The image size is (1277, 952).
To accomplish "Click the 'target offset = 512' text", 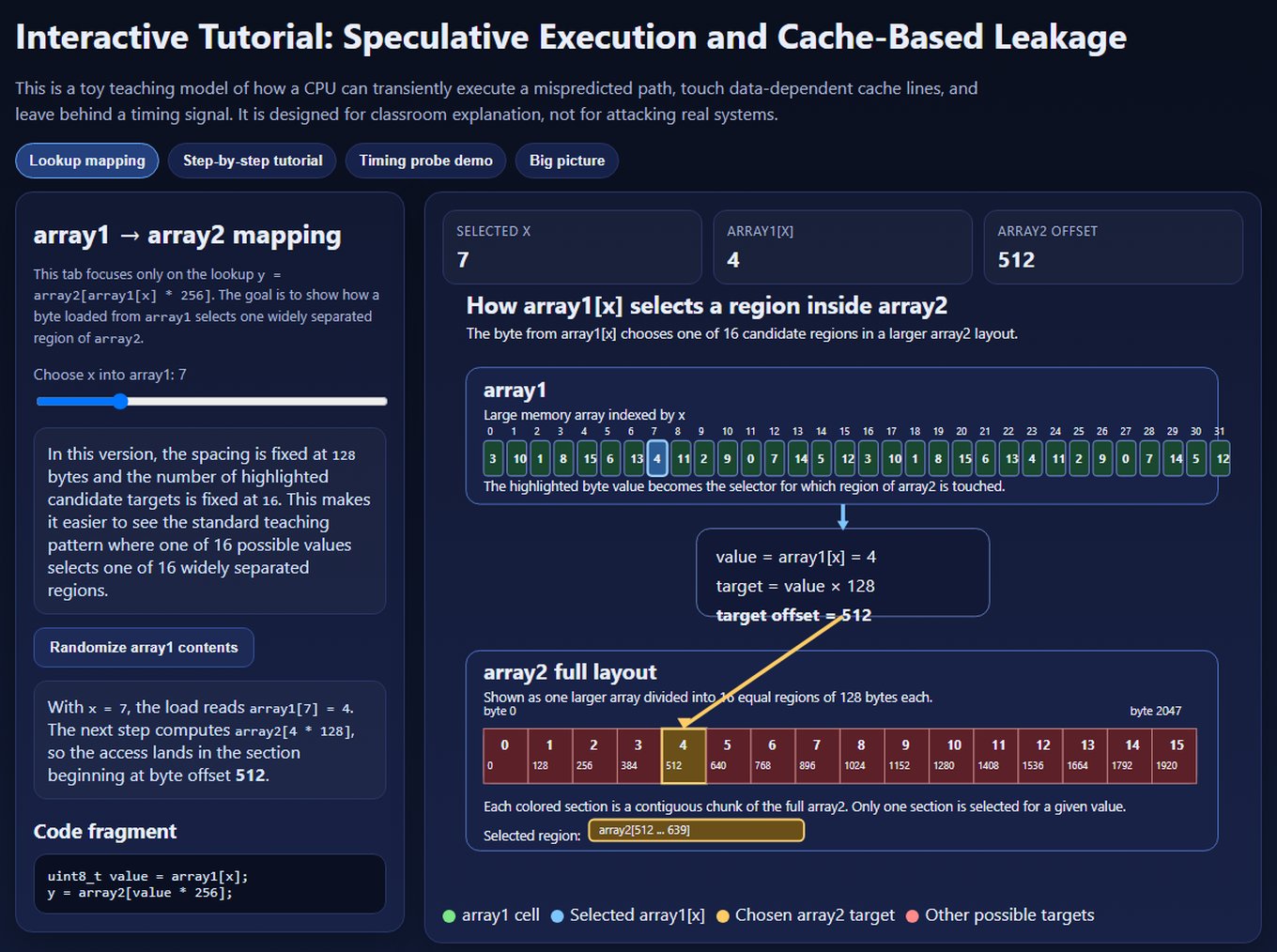I will [x=793, y=615].
